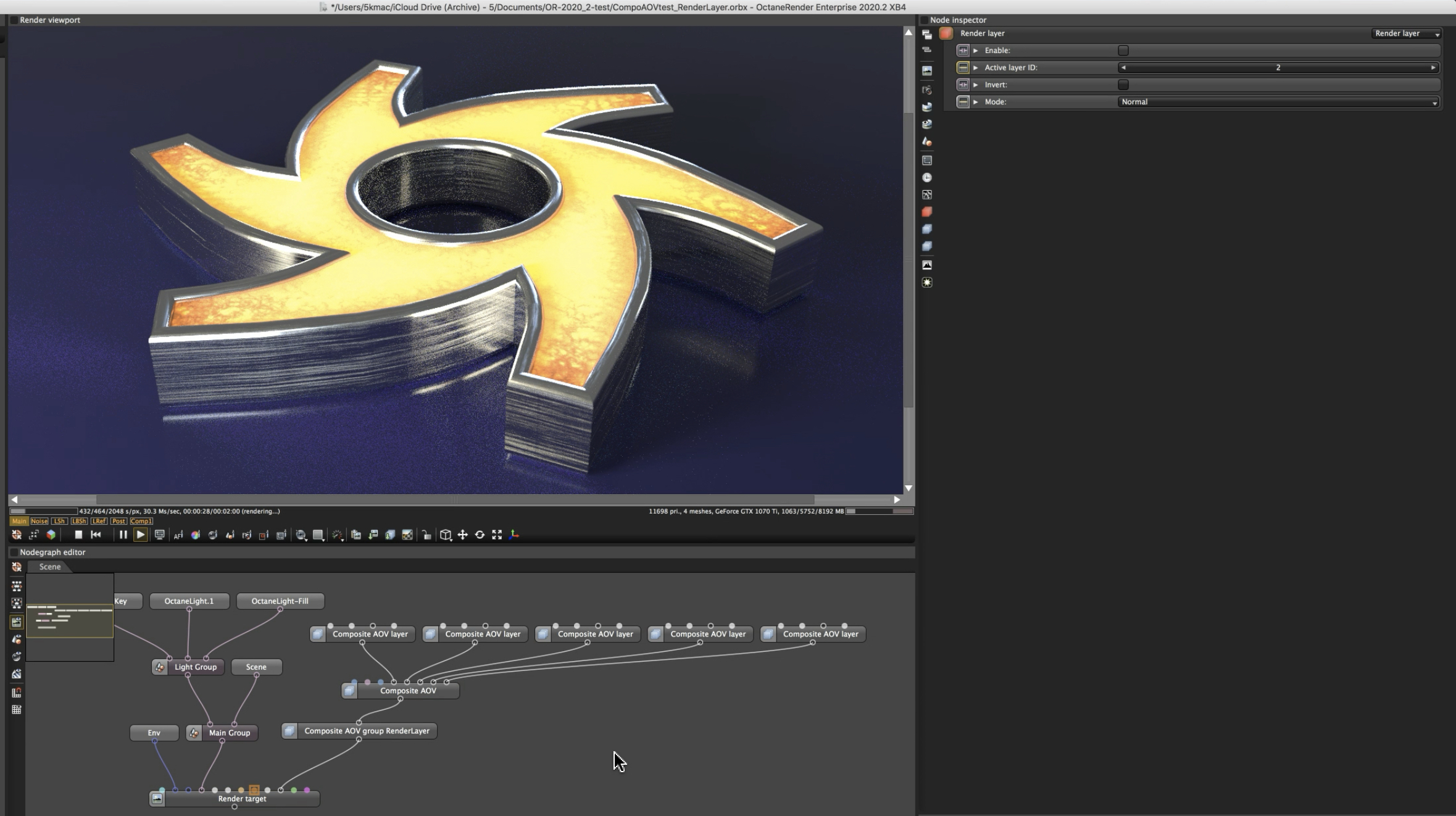Toggle the Invert checkbox
The image size is (1456, 816).
[x=1123, y=85]
